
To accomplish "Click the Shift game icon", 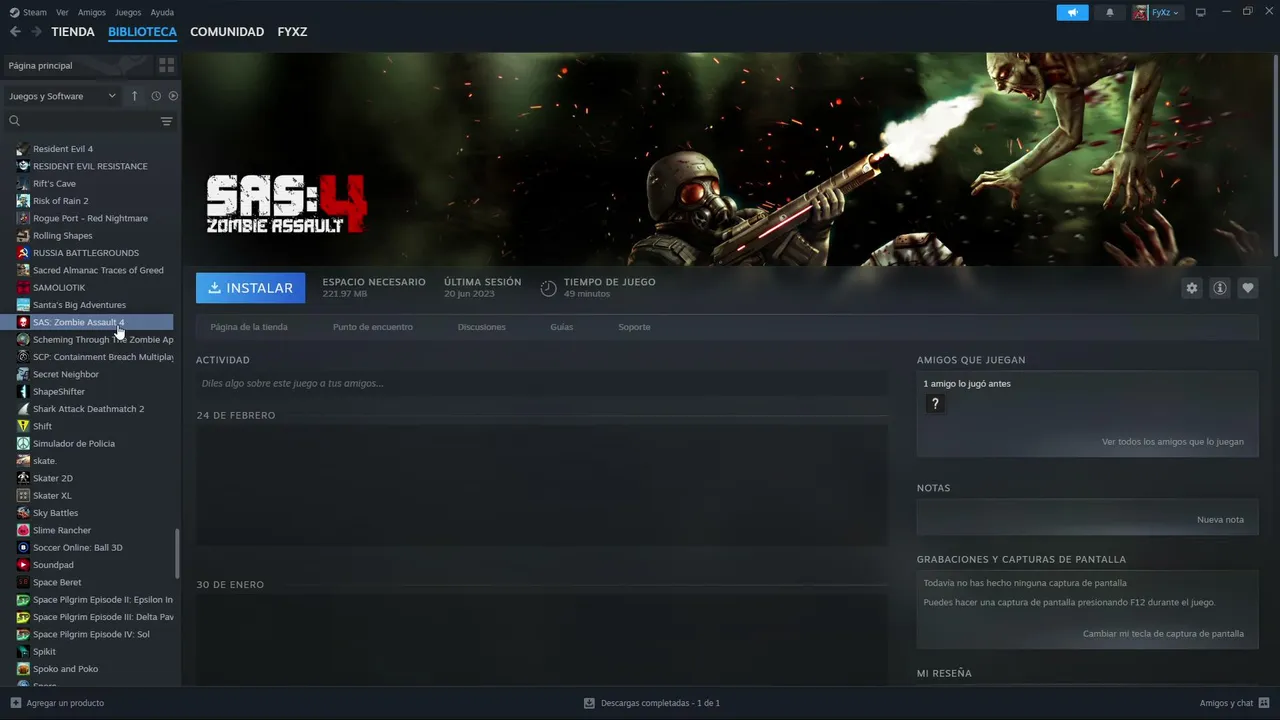I will coord(23,426).
